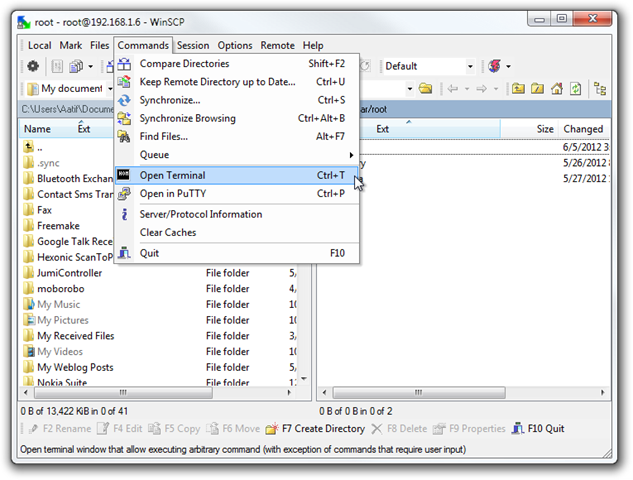Click the parent folder '..' icon in local panel
Image resolution: width=633 pixels, height=480 pixels.
[28, 147]
